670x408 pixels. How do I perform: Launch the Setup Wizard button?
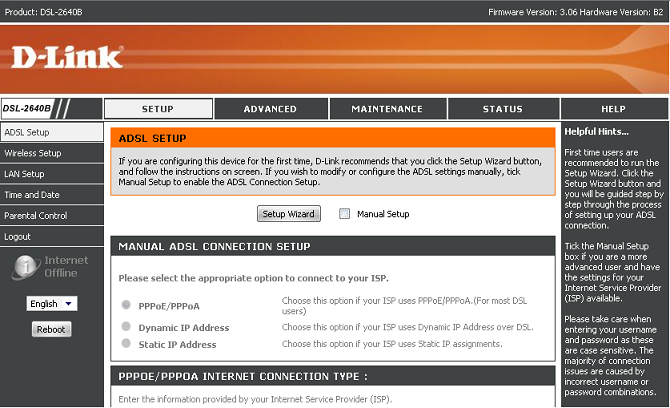289,214
